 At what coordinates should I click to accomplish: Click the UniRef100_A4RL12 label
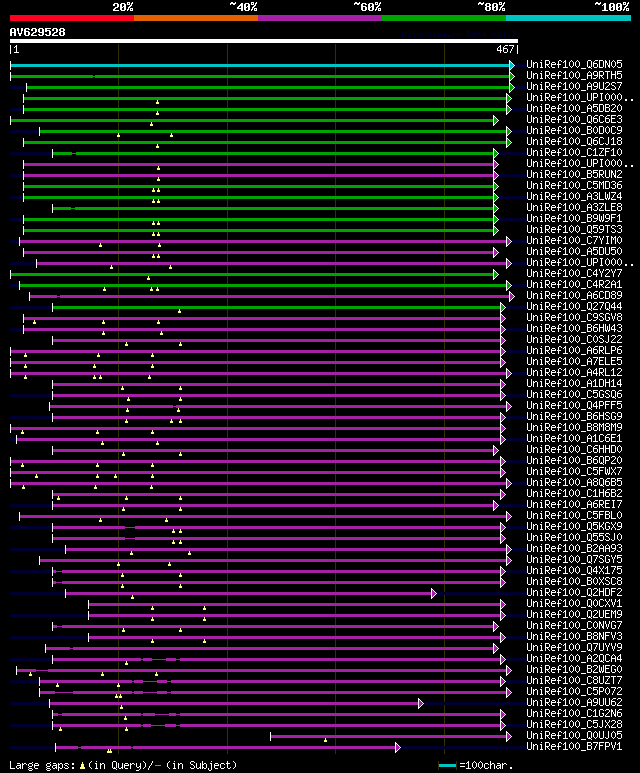(574, 373)
